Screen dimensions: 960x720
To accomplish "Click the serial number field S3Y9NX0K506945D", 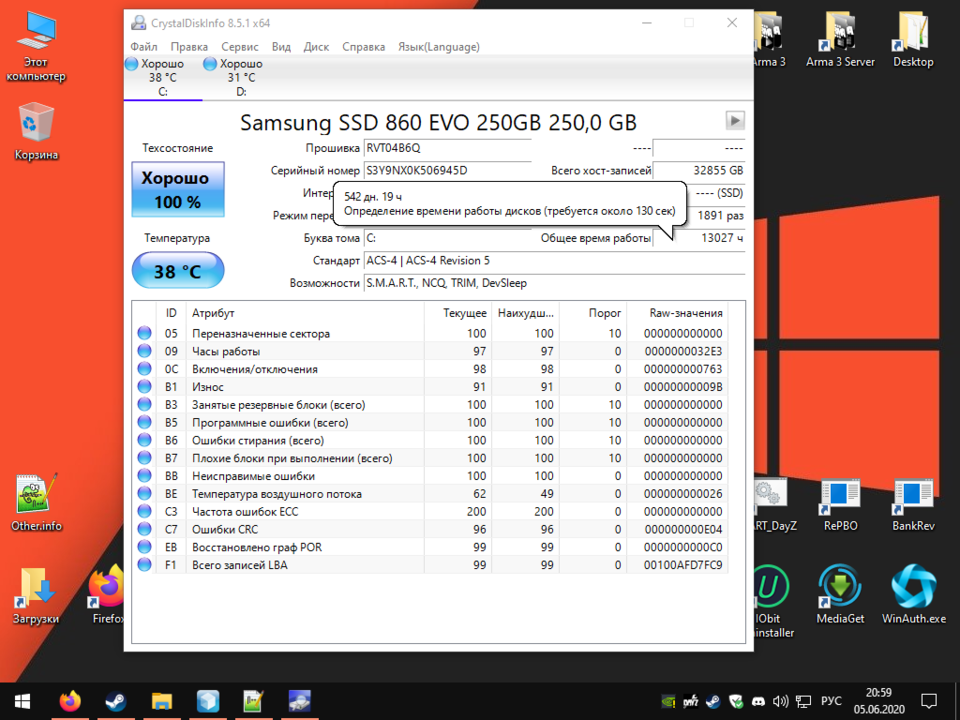I will click(448, 170).
